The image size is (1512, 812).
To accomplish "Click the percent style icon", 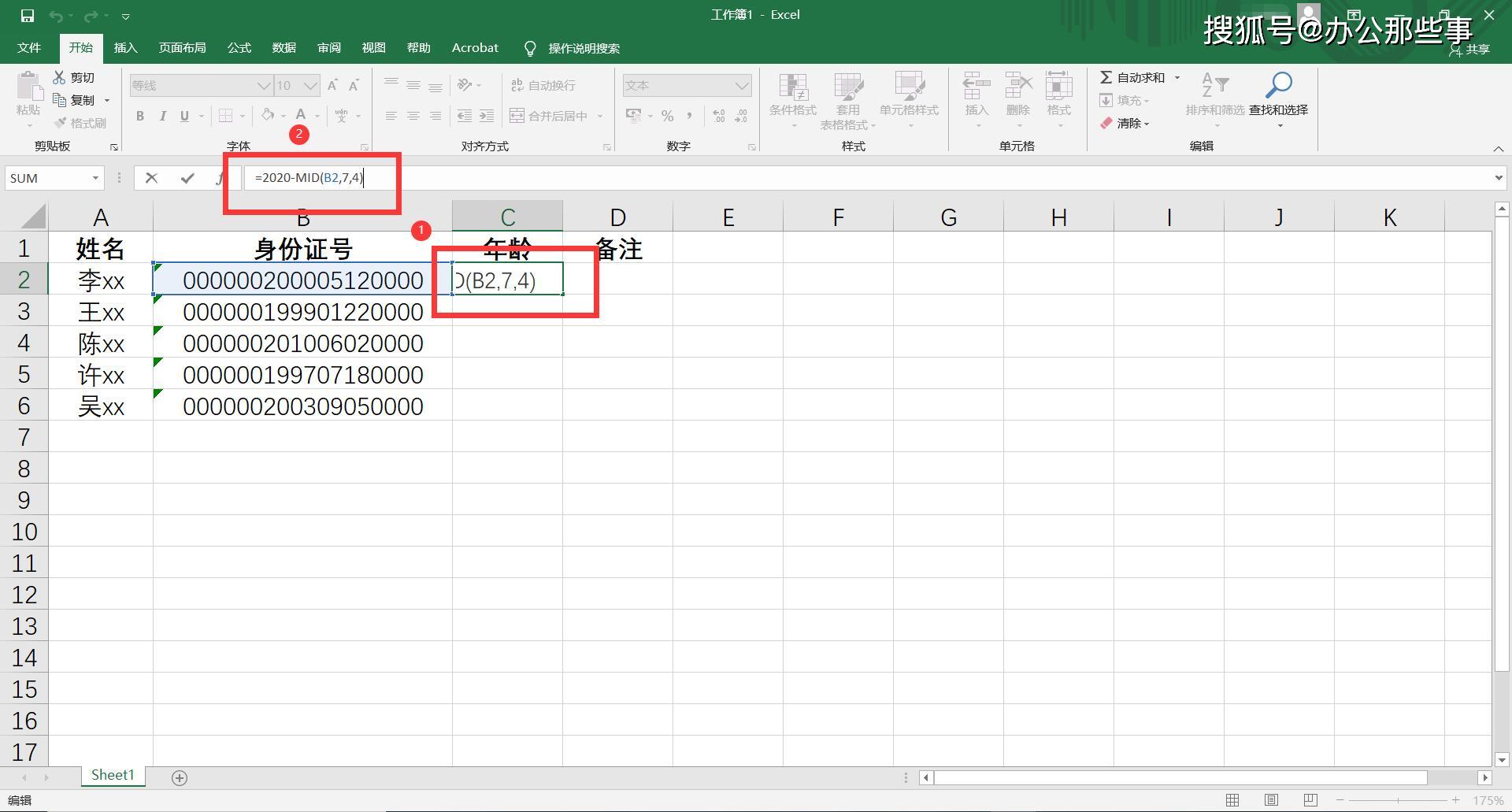I will tap(668, 116).
